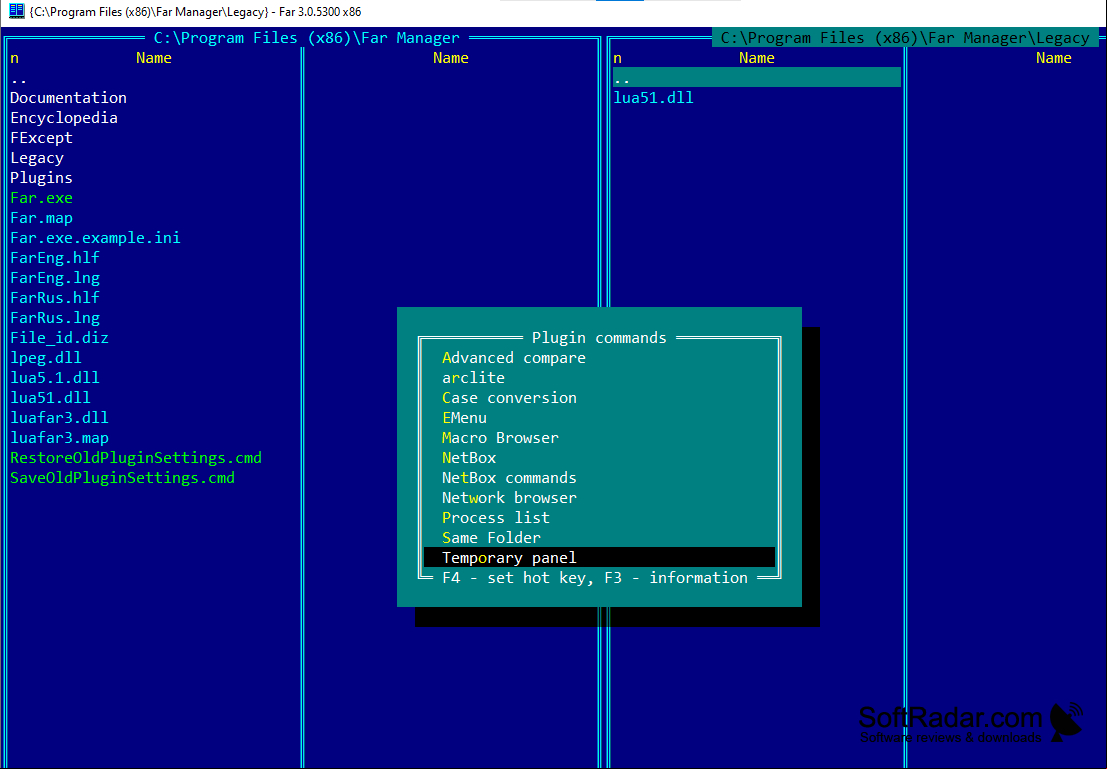Click the first Name column header in right panel
The width and height of the screenshot is (1107, 769).
(757, 58)
